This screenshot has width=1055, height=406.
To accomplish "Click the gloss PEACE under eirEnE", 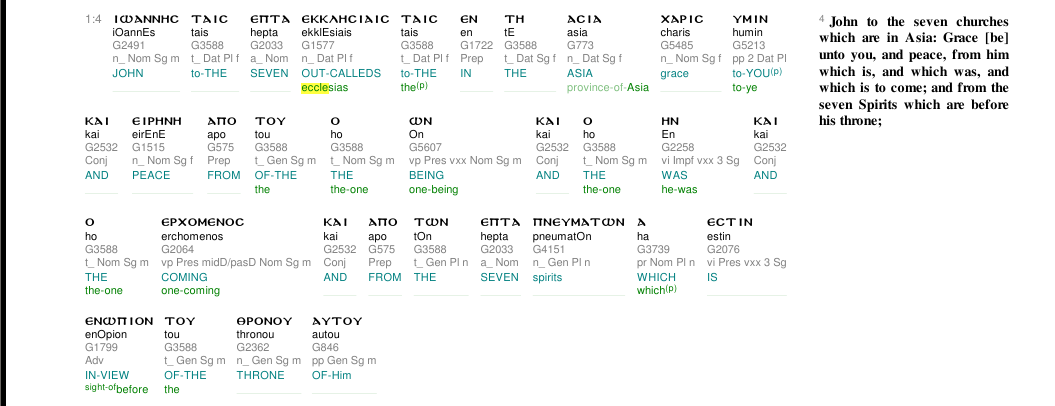I will click(151, 175).
